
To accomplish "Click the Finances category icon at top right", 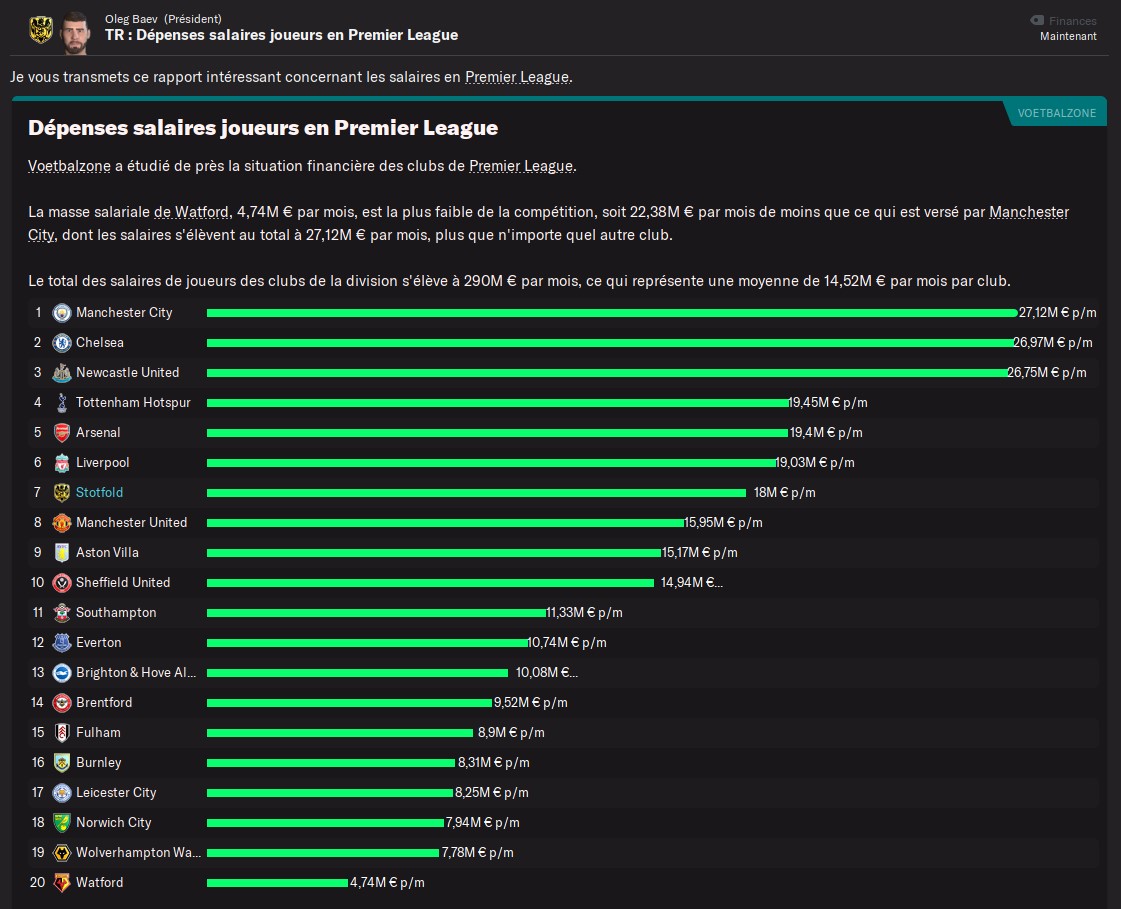I will click(1037, 20).
